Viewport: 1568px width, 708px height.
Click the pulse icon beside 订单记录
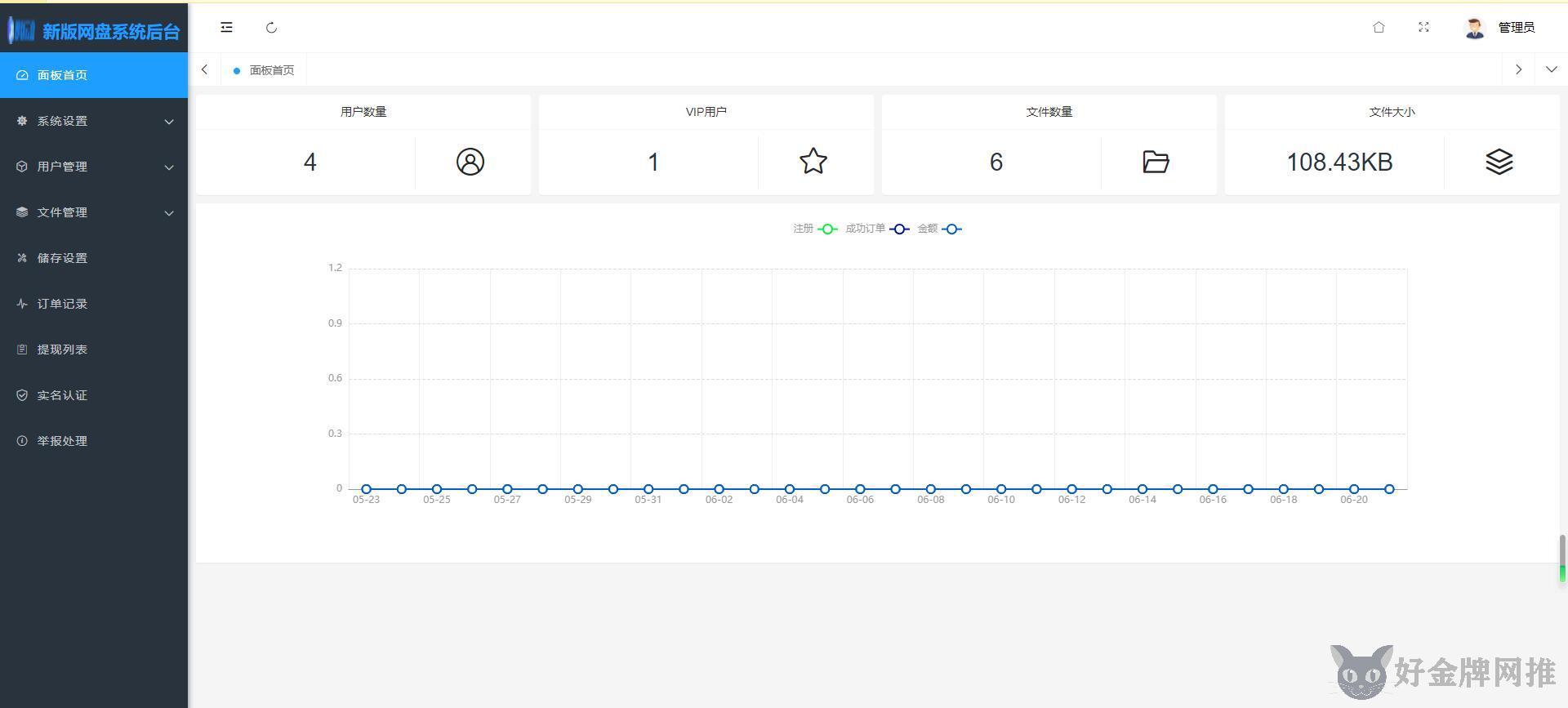[22, 304]
